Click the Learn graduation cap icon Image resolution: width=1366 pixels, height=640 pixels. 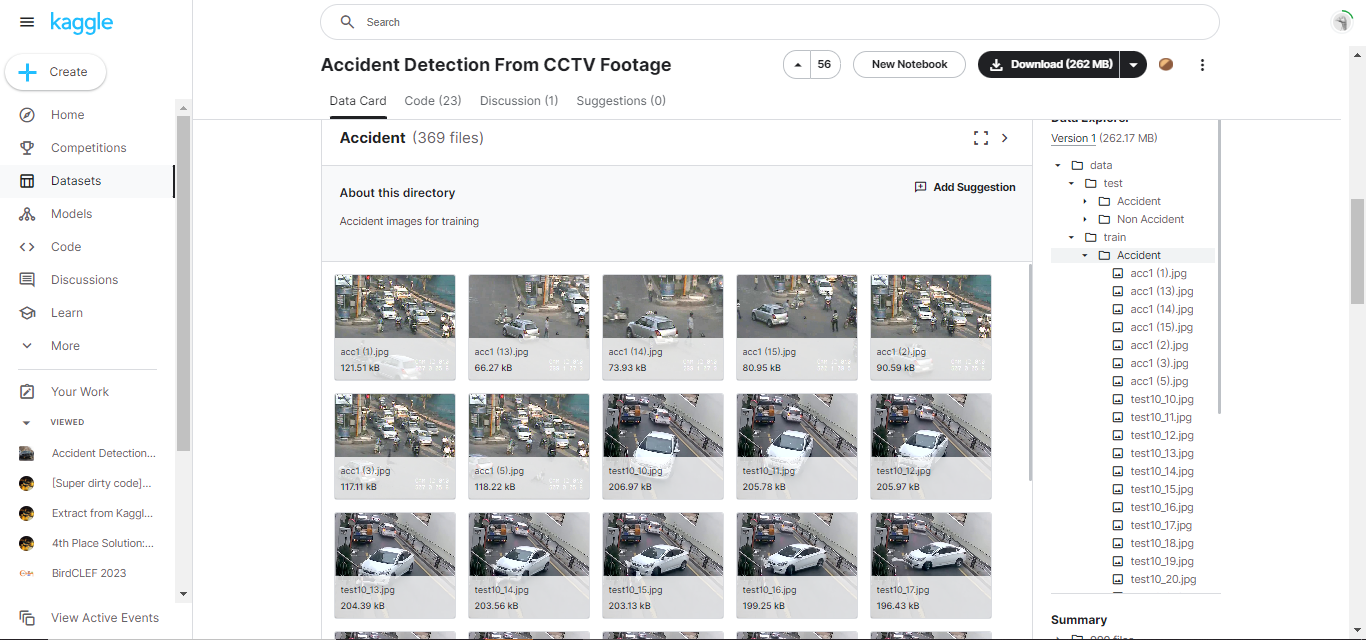tap(28, 313)
